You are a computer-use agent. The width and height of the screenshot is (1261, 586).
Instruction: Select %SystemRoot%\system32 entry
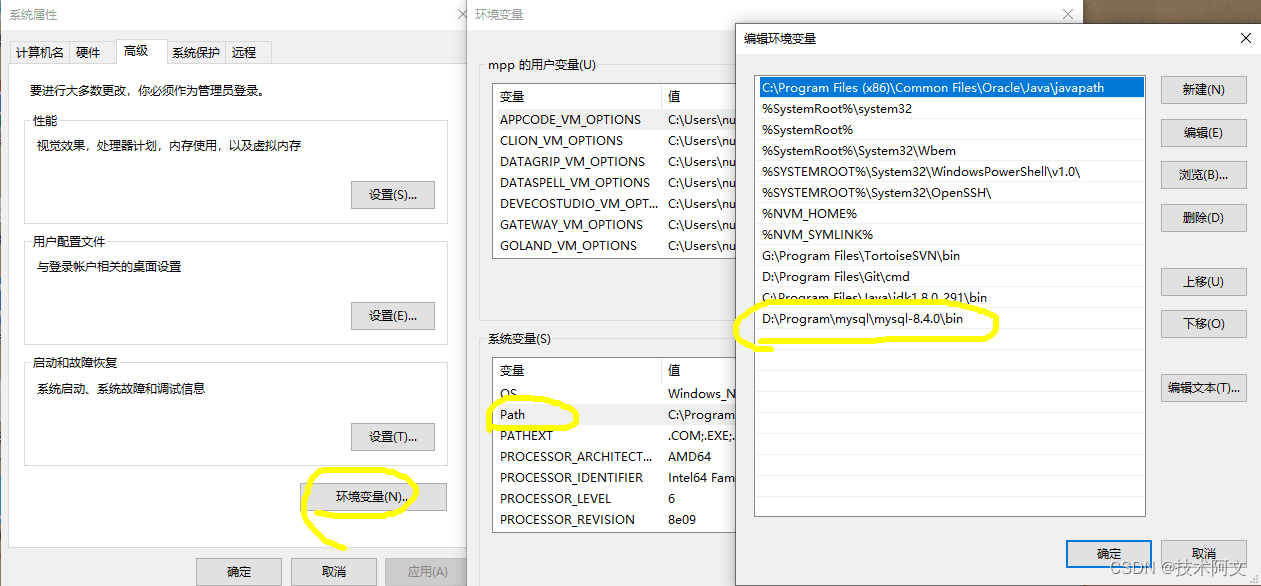[950, 109]
